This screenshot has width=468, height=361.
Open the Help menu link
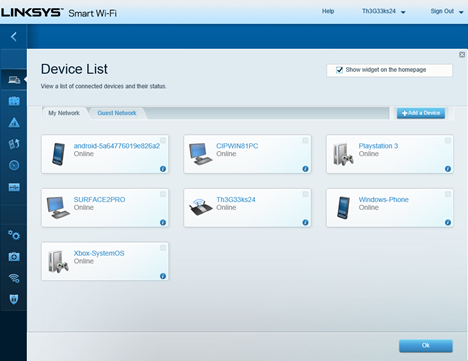coord(328,11)
